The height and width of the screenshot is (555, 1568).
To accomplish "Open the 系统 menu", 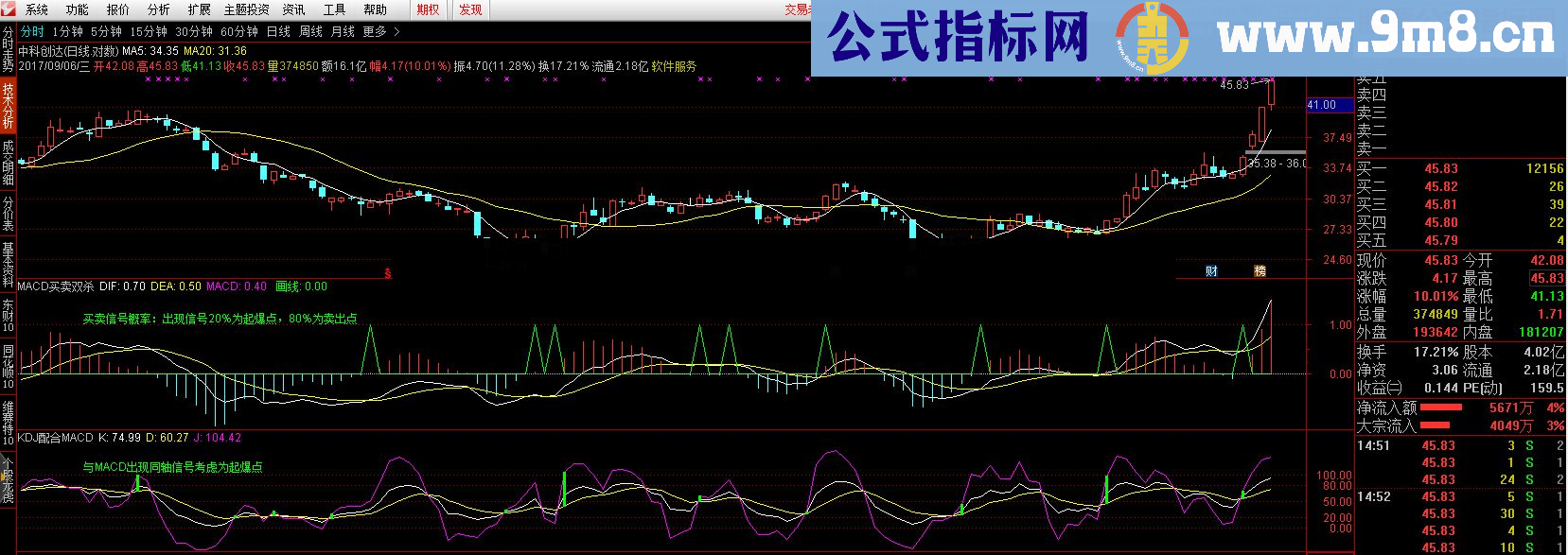I will (x=37, y=9).
